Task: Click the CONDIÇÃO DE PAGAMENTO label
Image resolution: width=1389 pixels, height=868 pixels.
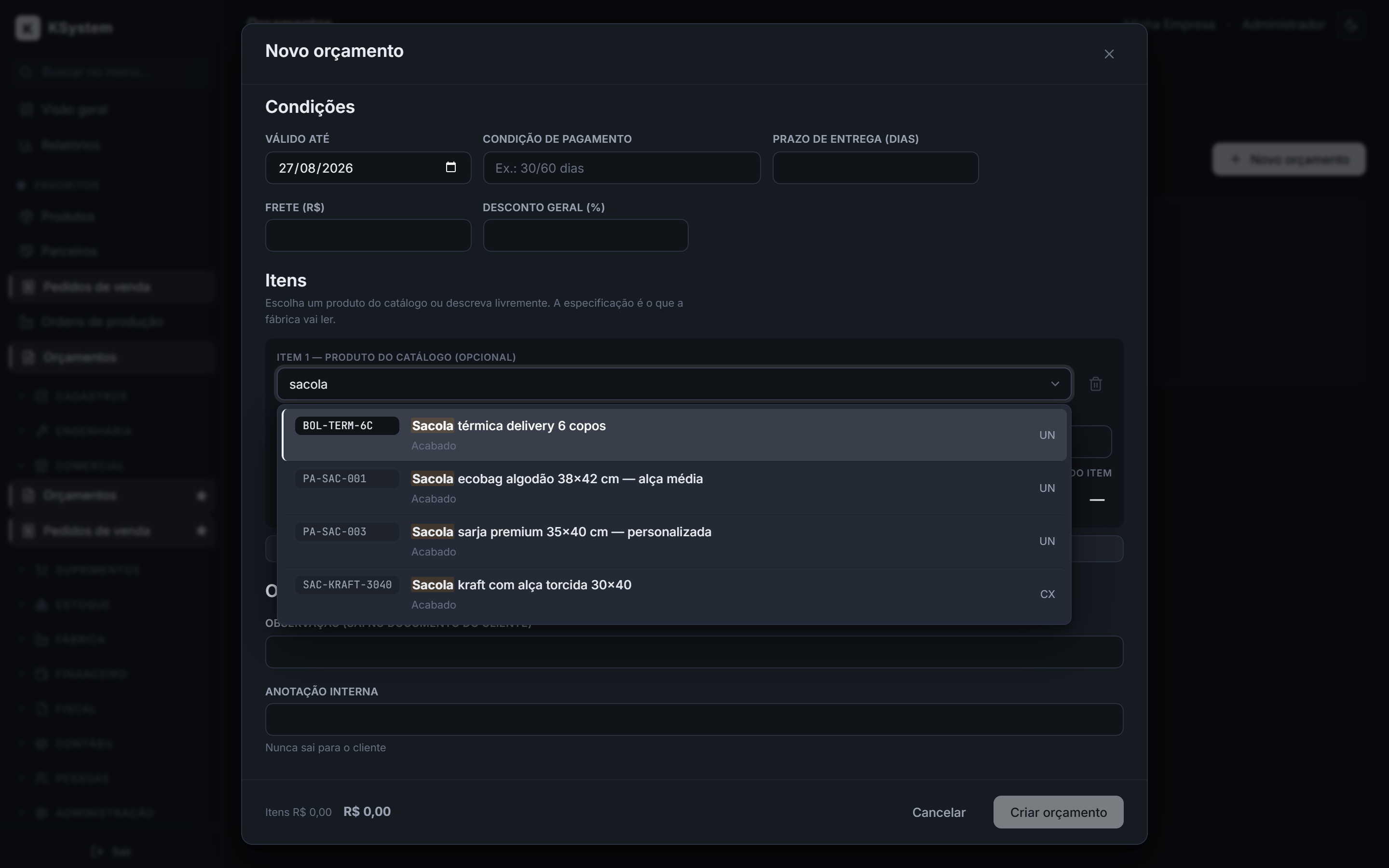Action: 557,139
